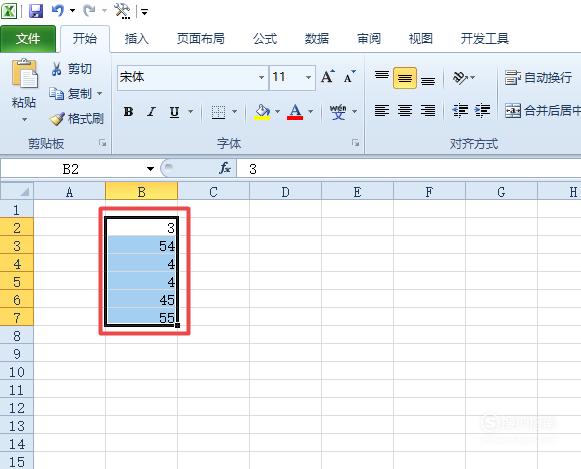Apply red font color

pos(295,112)
